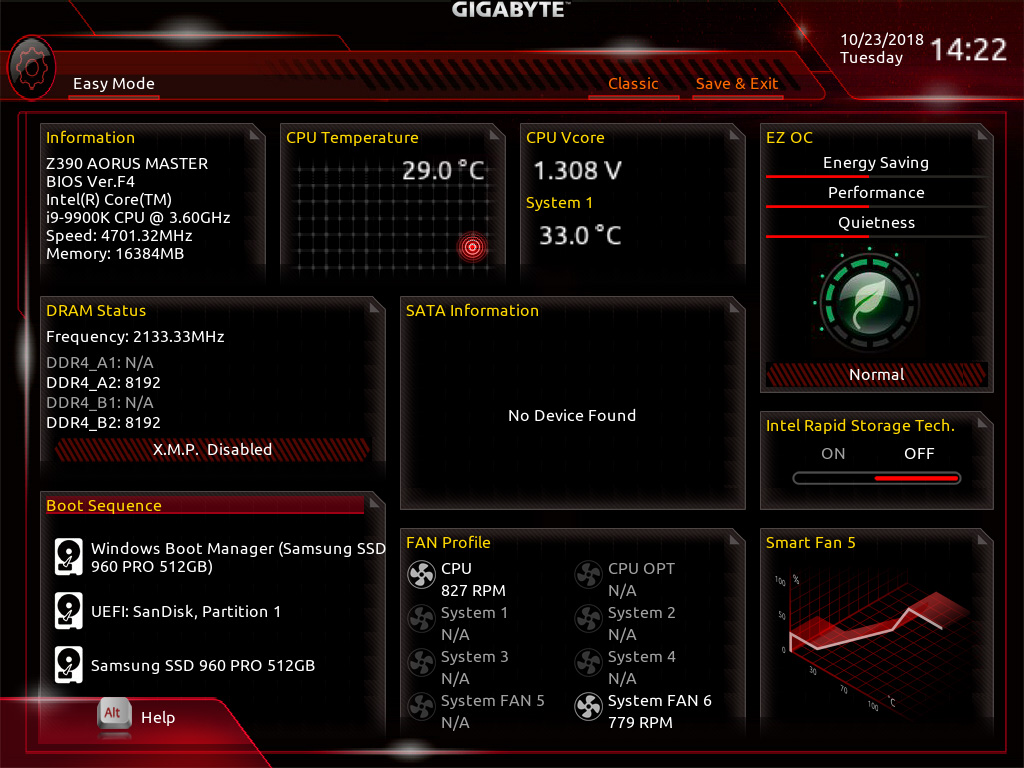Switch to Classic mode

pos(633,84)
